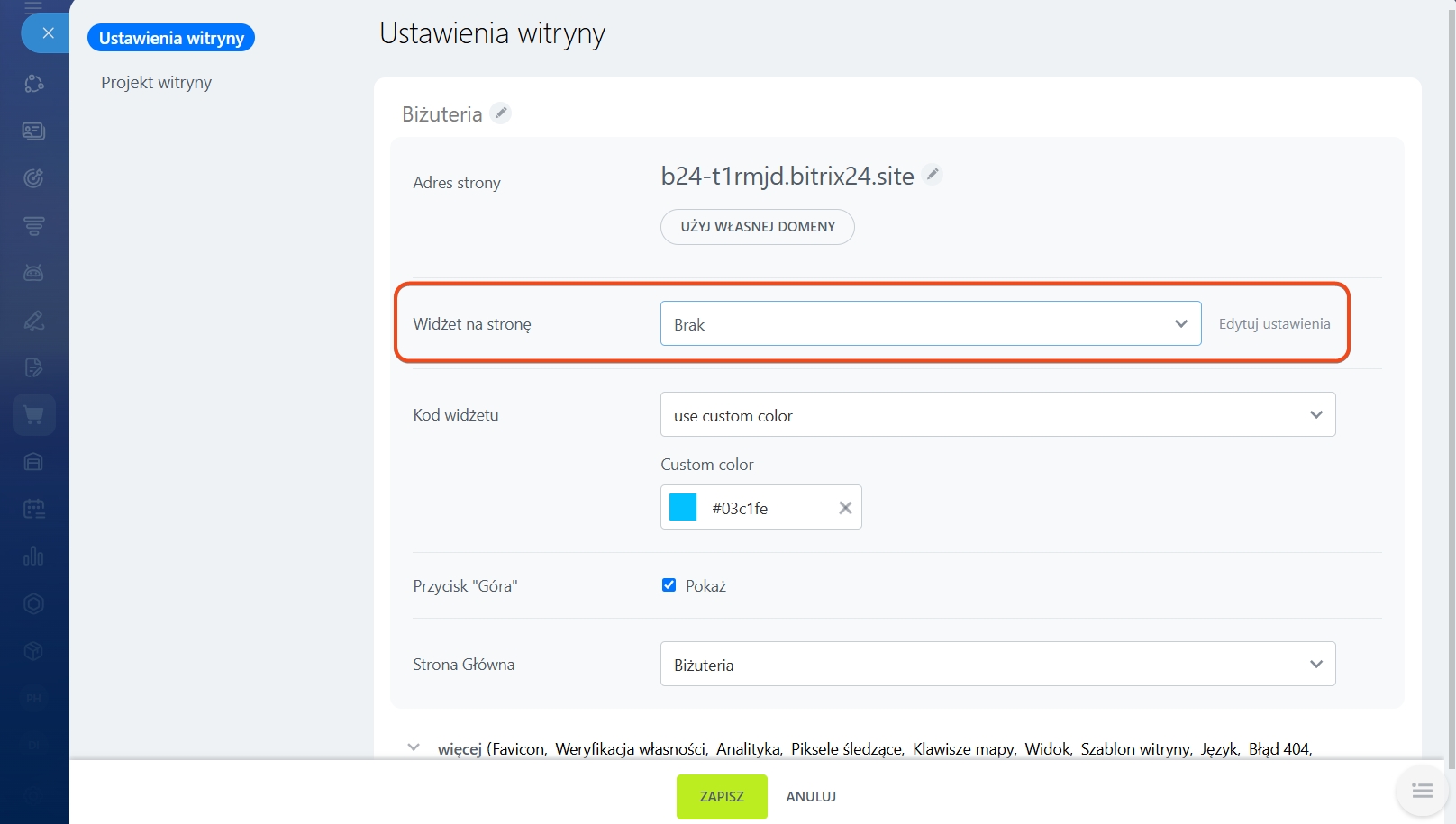Select the Ustawienia witryny tab
This screenshot has width=1456, height=824.
click(171, 38)
